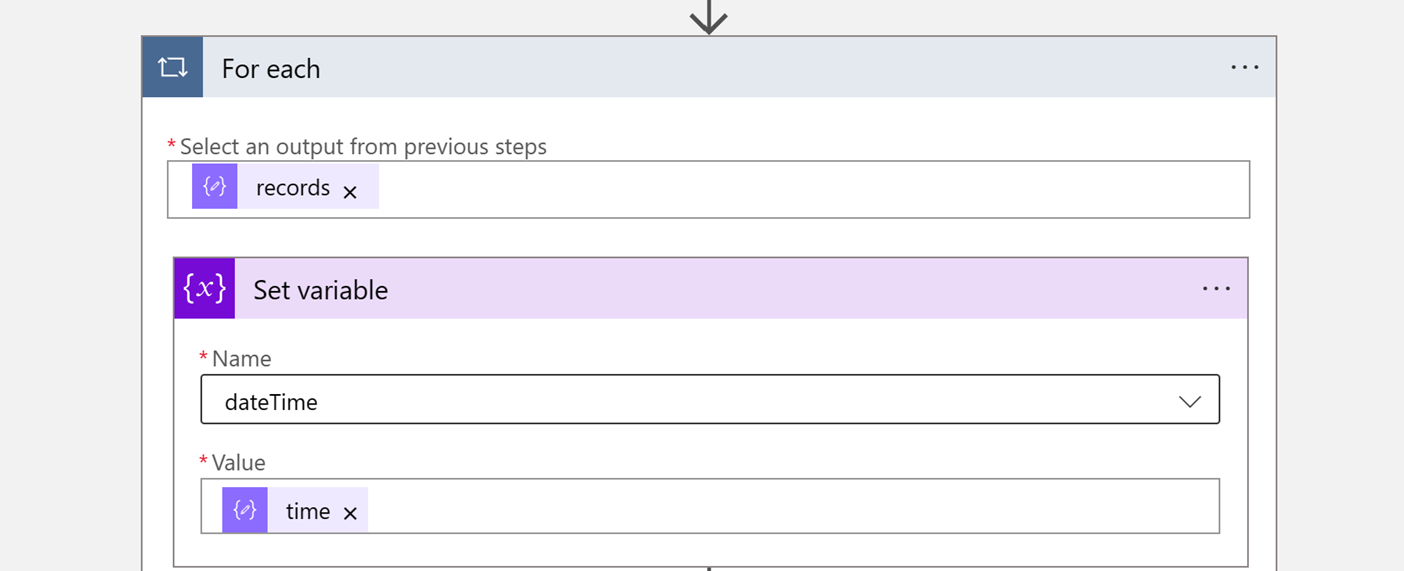Screen dimensions: 1404x571
Task: Open the Set variable ellipsis menu
Action: click(x=1216, y=289)
